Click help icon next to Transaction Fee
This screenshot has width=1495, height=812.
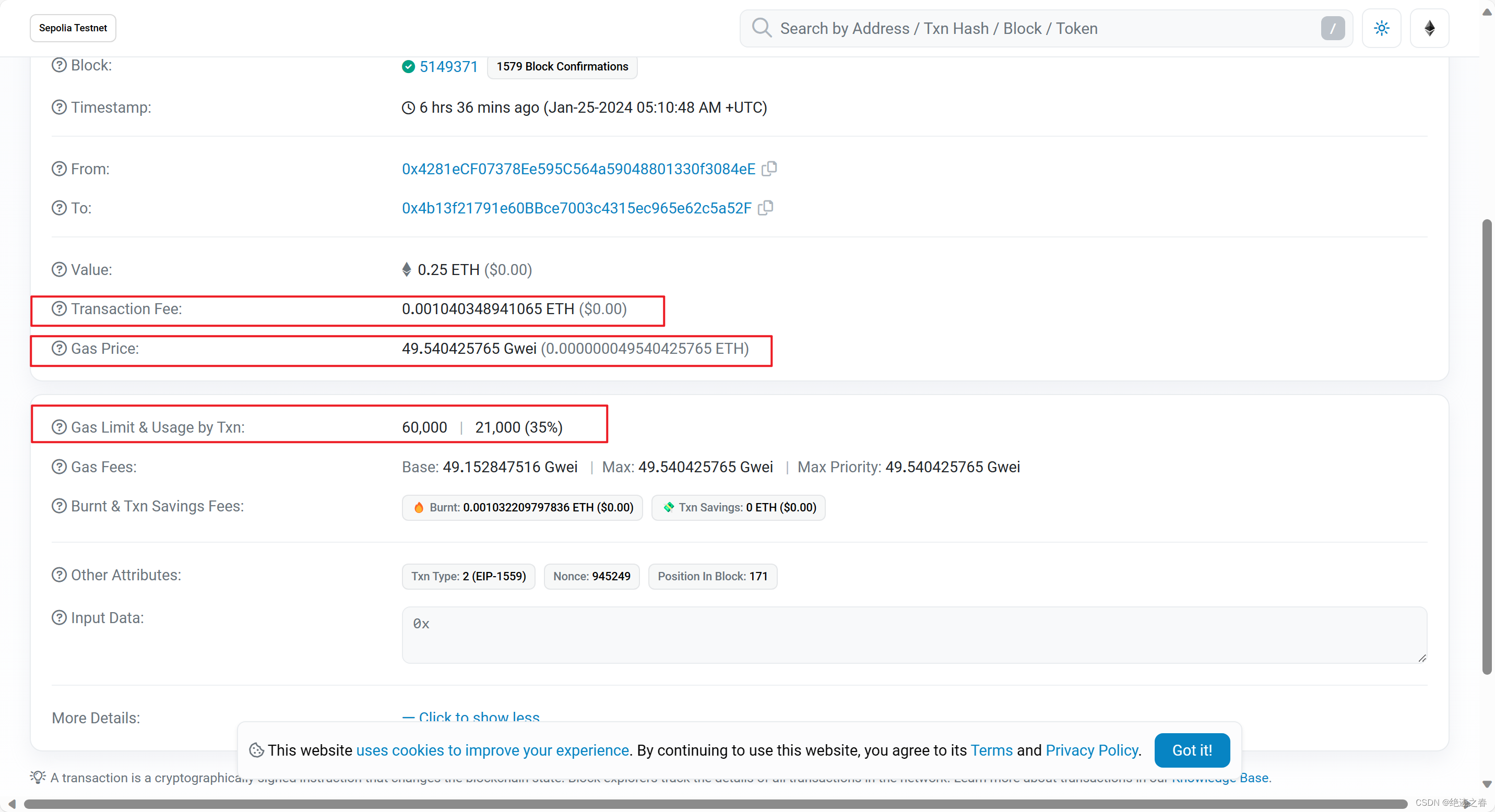pyautogui.click(x=59, y=308)
